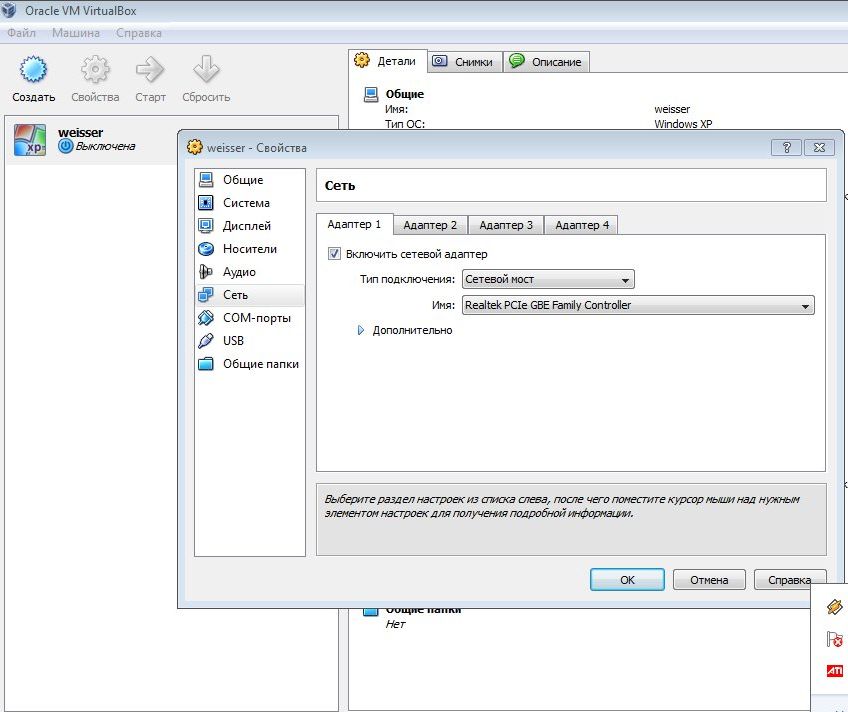Open Свойства gear icon in main toolbar
The height and width of the screenshot is (712, 848).
coord(95,69)
